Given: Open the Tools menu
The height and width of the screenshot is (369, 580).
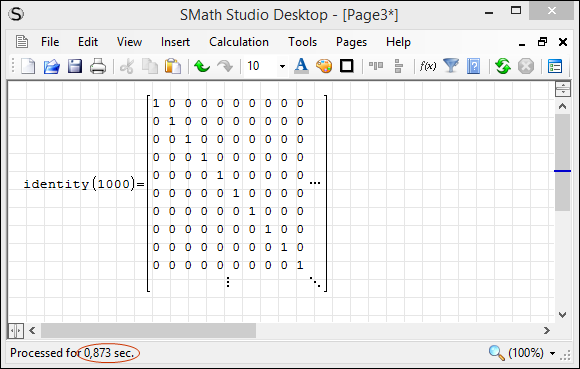Looking at the screenshot, I should pyautogui.click(x=303, y=42).
